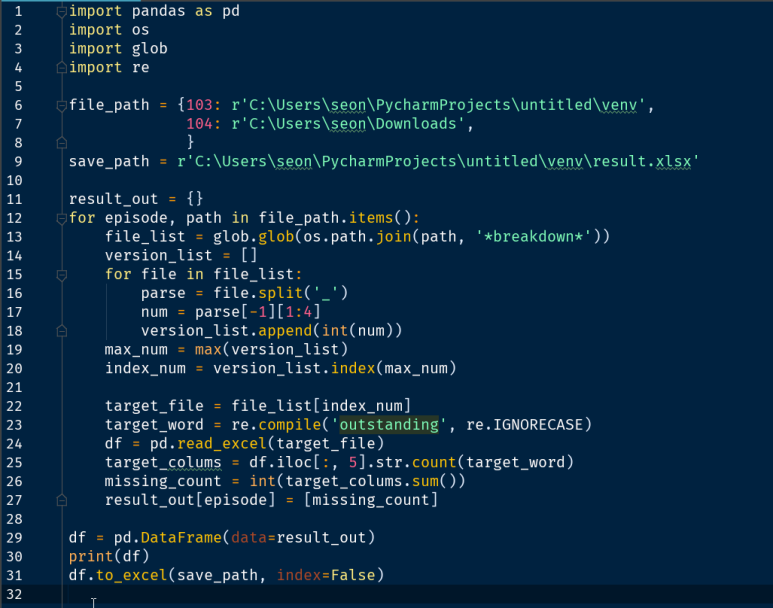
Task: Click the fold end marker on the line 8 closing brace
Action: point(62,143)
